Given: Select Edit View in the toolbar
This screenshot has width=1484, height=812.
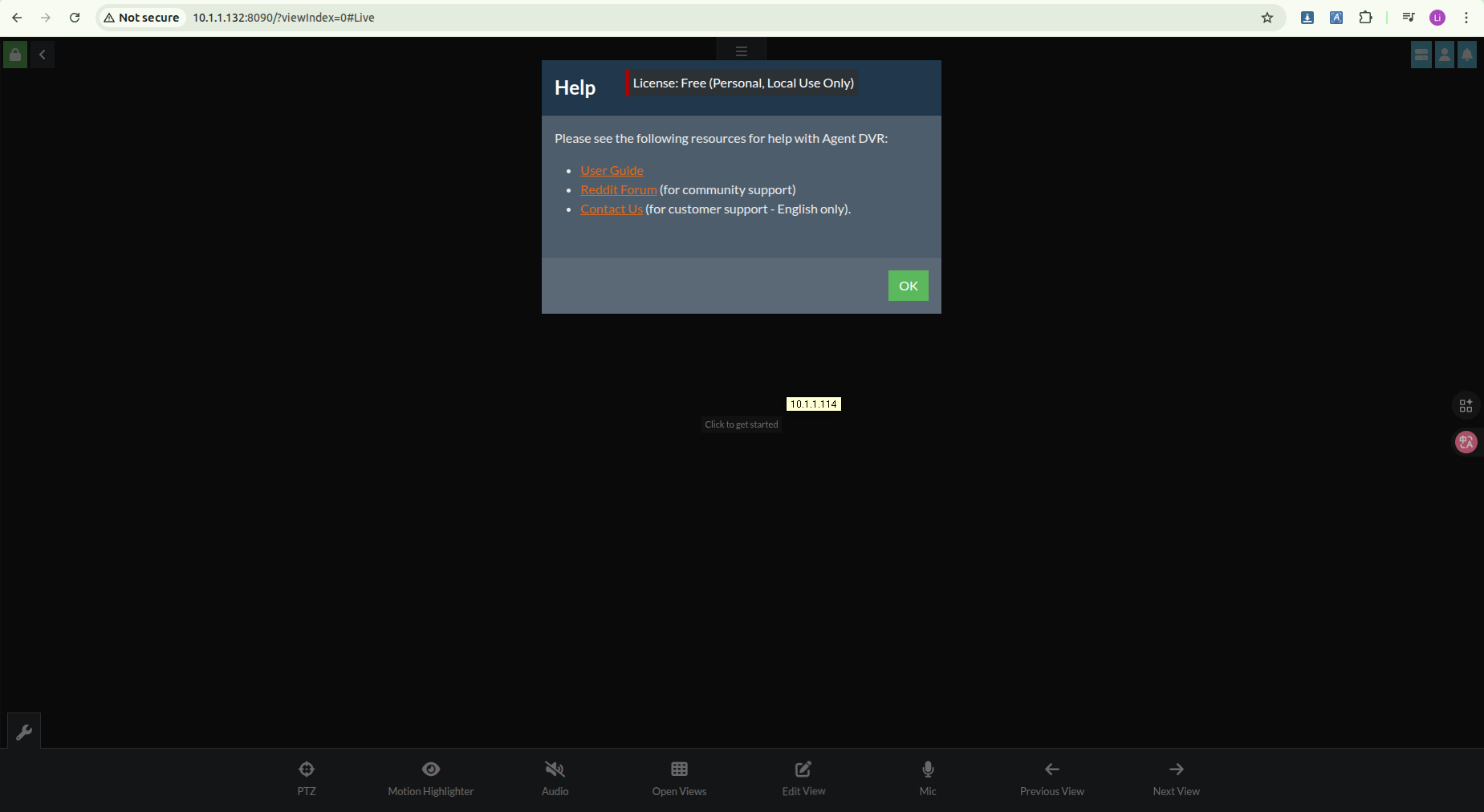Looking at the screenshot, I should pos(803,778).
